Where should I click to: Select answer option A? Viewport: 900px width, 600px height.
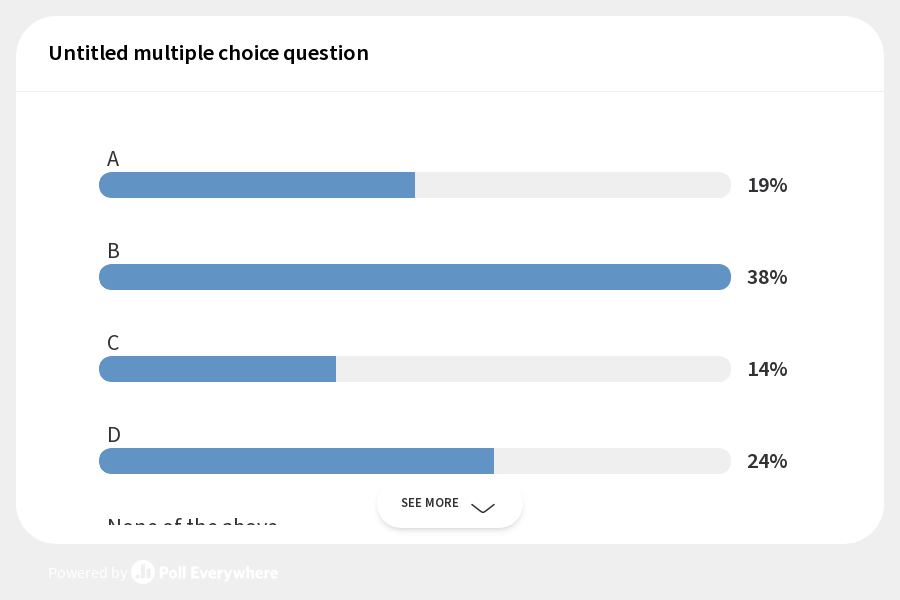tap(113, 158)
